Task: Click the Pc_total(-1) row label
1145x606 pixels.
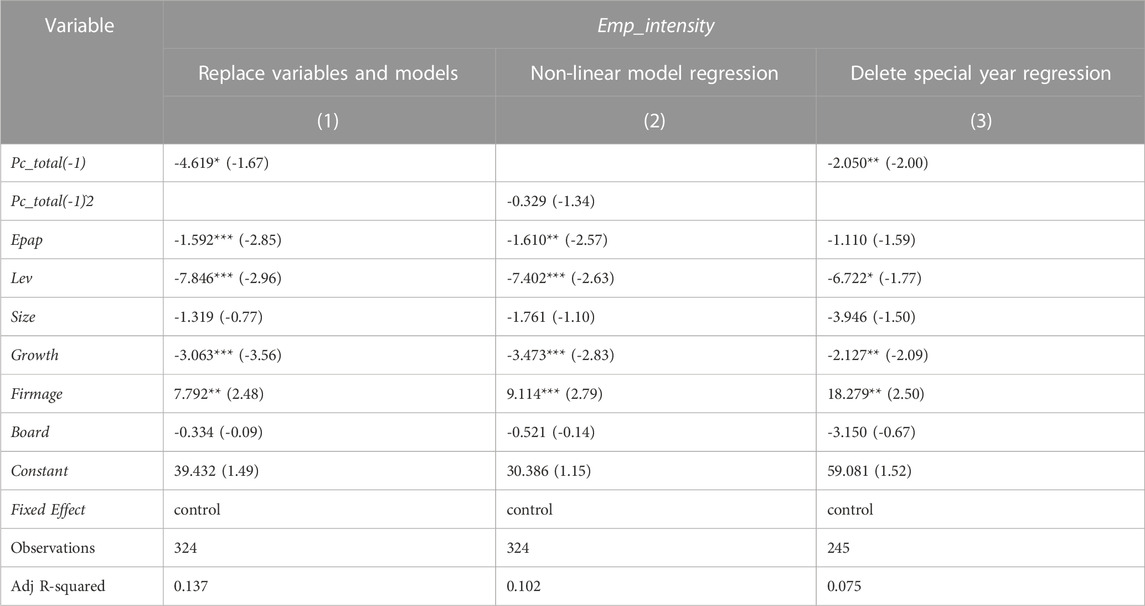Action: (x=48, y=163)
